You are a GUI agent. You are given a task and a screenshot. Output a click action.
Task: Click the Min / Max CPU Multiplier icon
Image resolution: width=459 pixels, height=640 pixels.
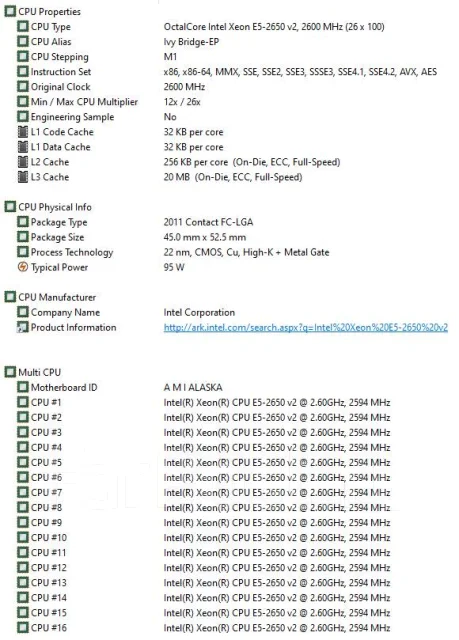point(23,102)
